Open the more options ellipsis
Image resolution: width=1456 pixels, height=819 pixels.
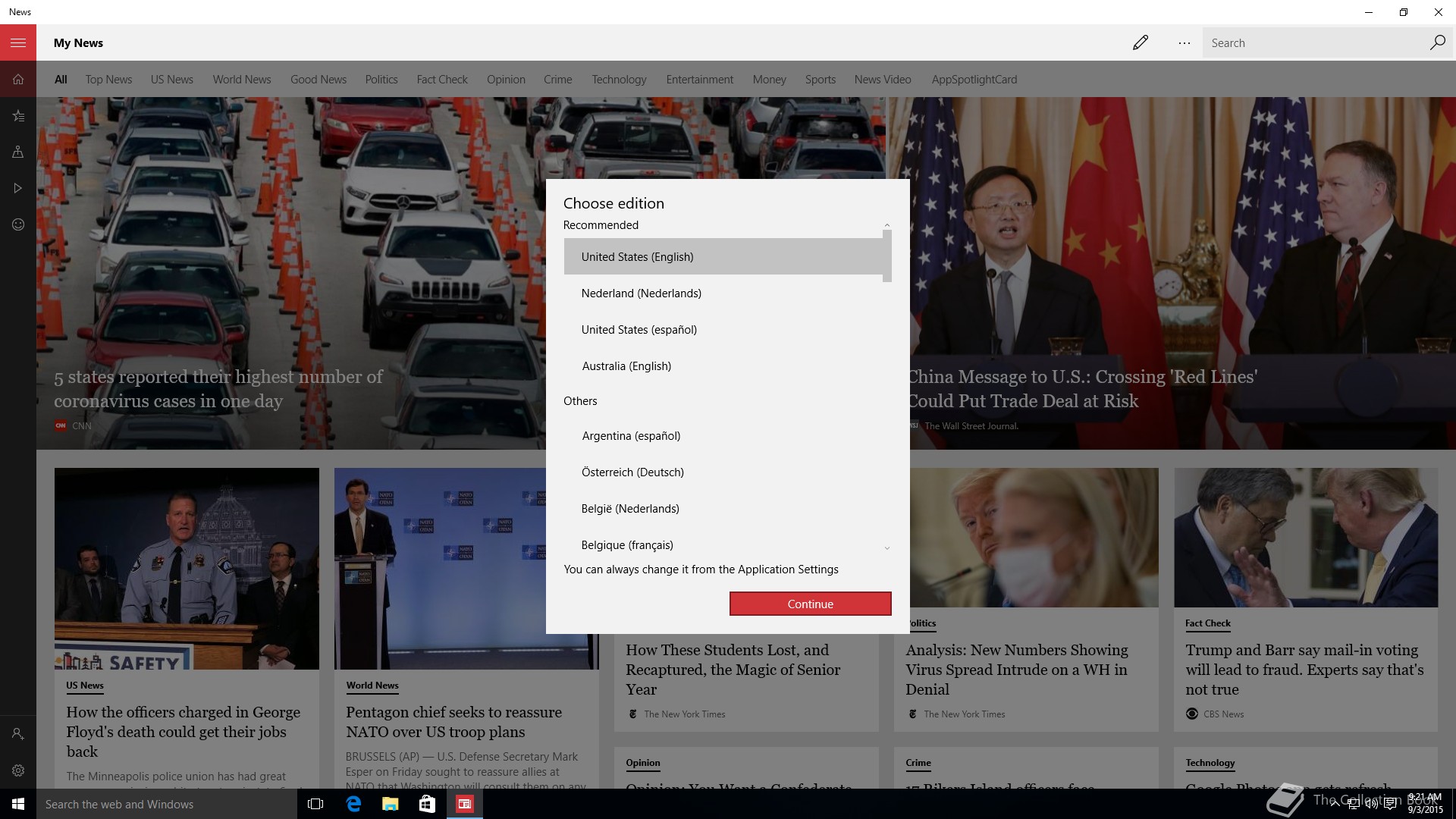1184,43
